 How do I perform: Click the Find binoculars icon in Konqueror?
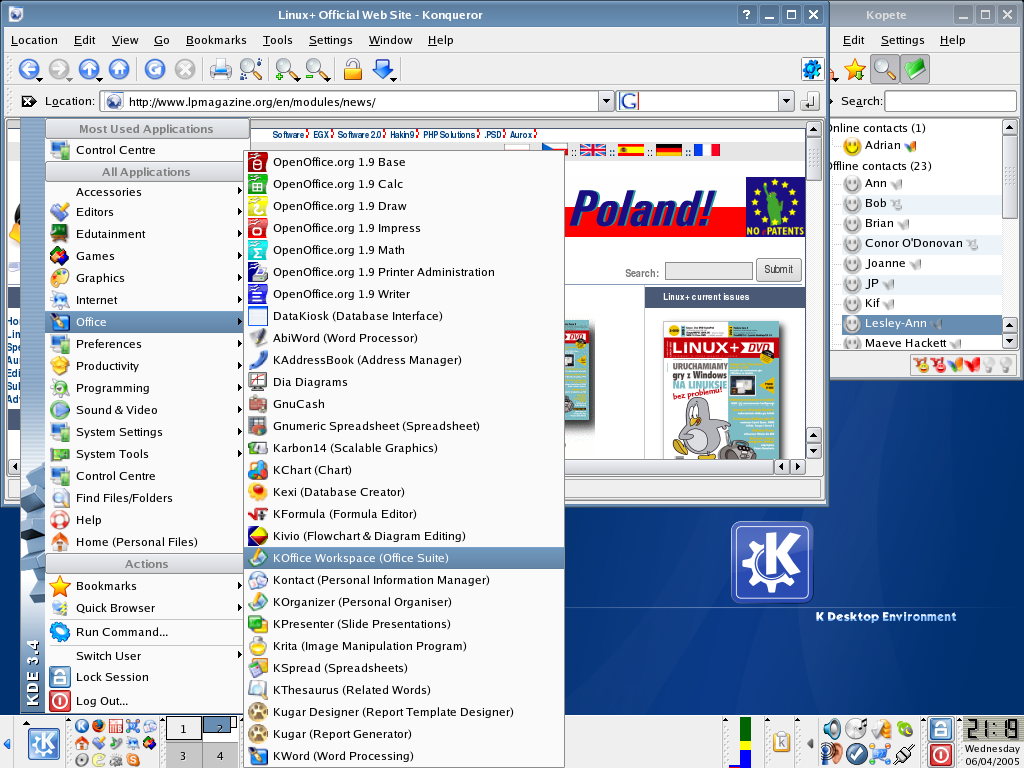coord(251,69)
